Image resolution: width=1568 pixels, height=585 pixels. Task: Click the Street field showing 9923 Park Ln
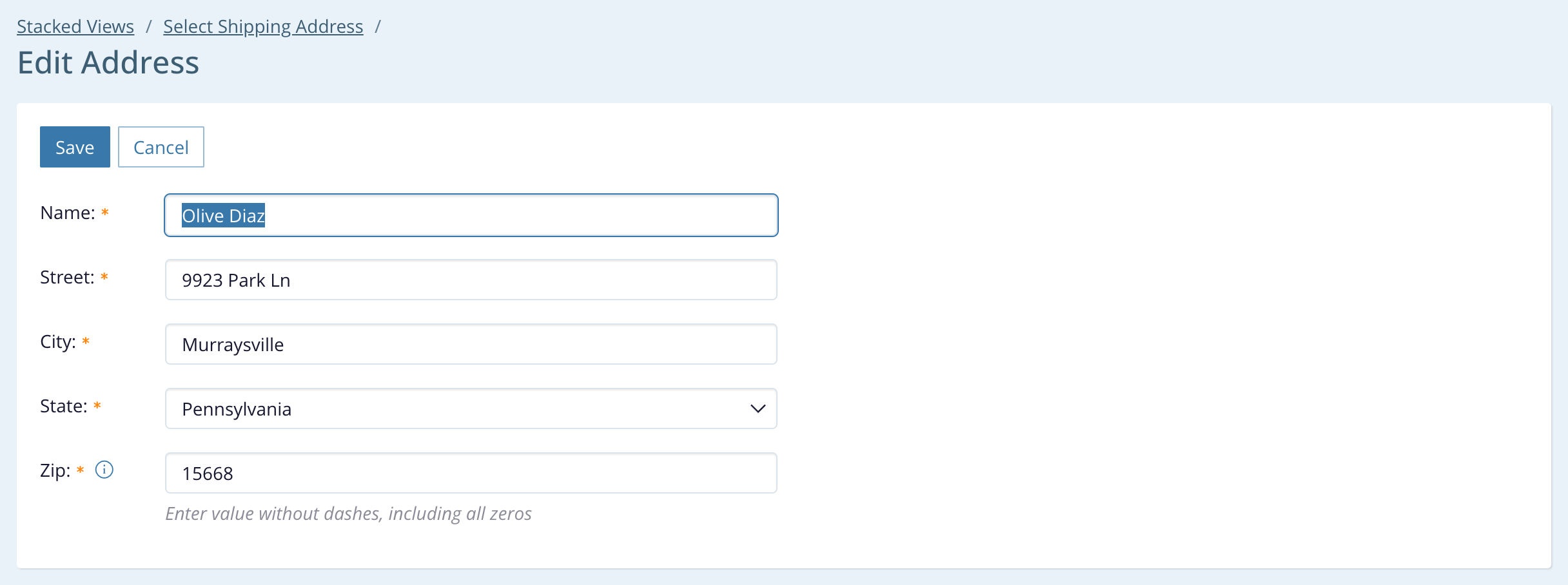point(471,280)
